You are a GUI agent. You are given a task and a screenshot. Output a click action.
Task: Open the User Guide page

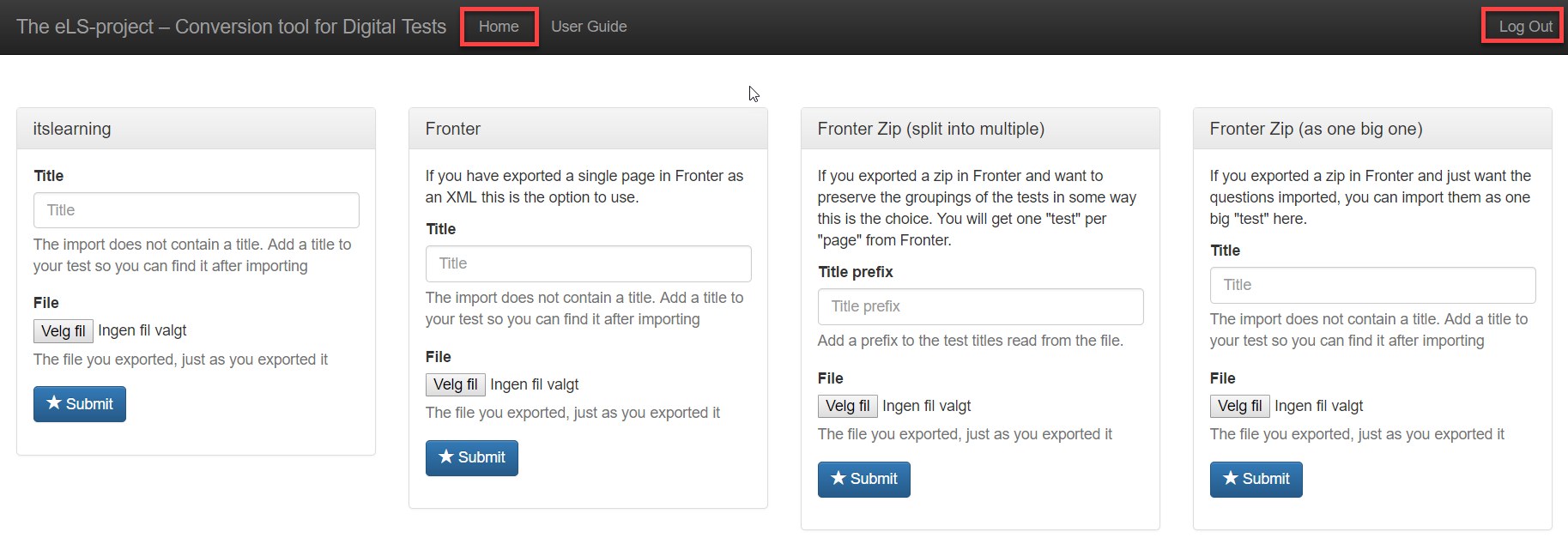pyautogui.click(x=589, y=27)
